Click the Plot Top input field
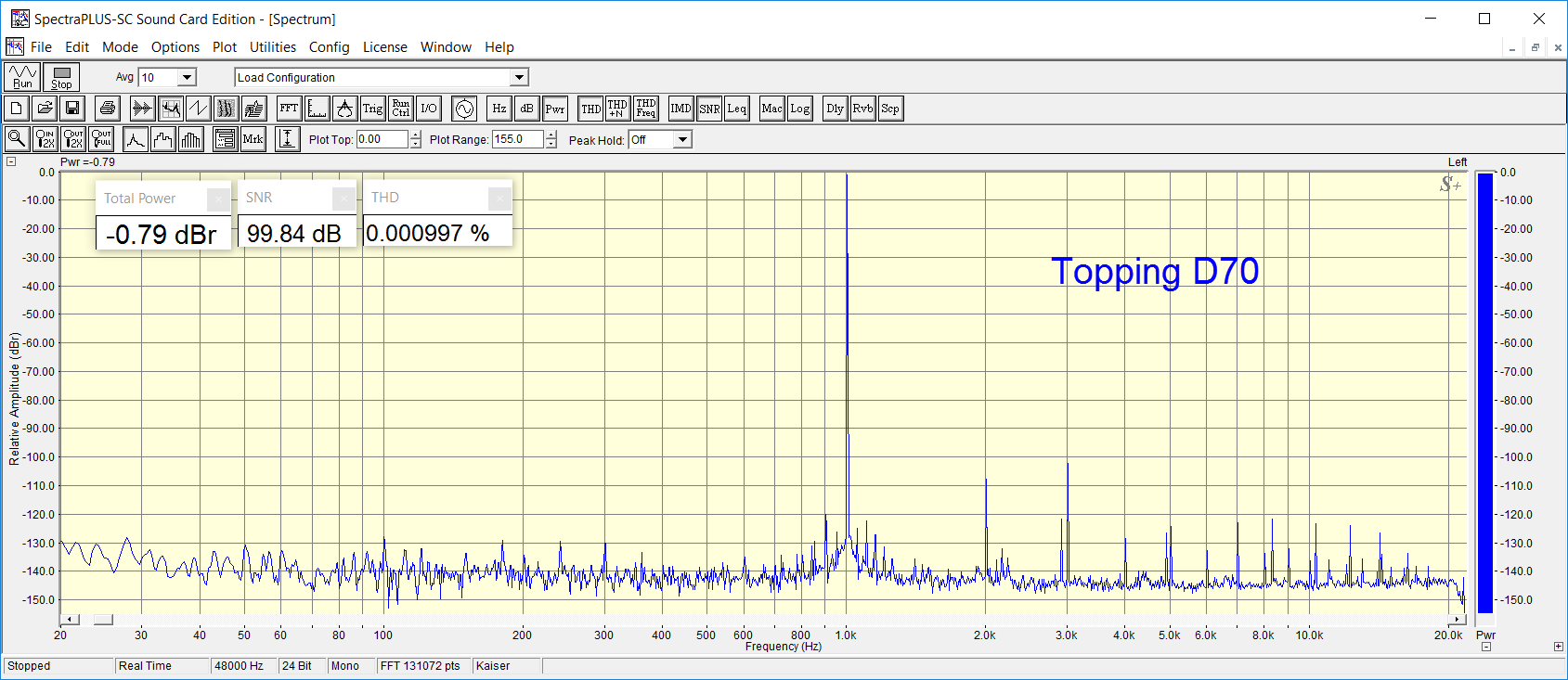 tap(382, 140)
